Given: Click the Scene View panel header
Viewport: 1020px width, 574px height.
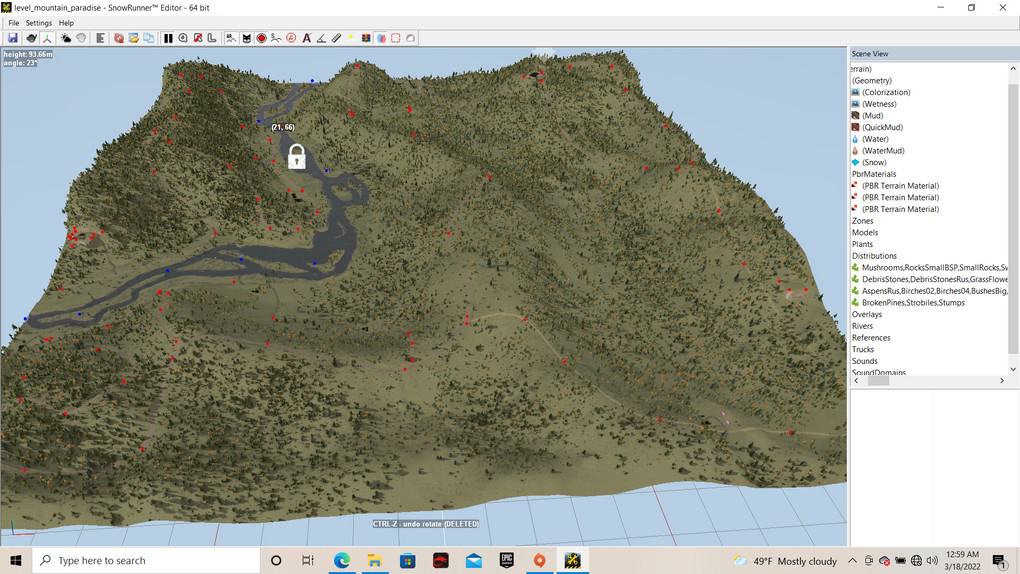Looking at the screenshot, I should [x=934, y=54].
